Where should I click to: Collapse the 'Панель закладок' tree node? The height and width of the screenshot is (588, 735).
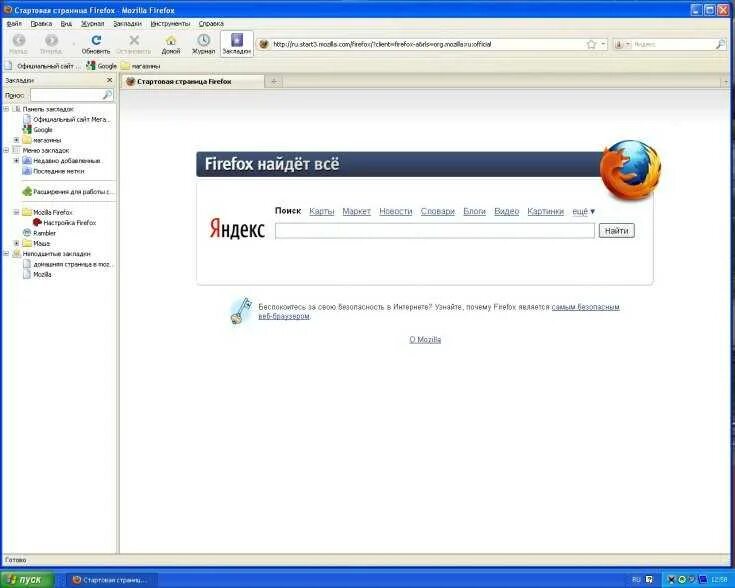pyautogui.click(x=6, y=109)
